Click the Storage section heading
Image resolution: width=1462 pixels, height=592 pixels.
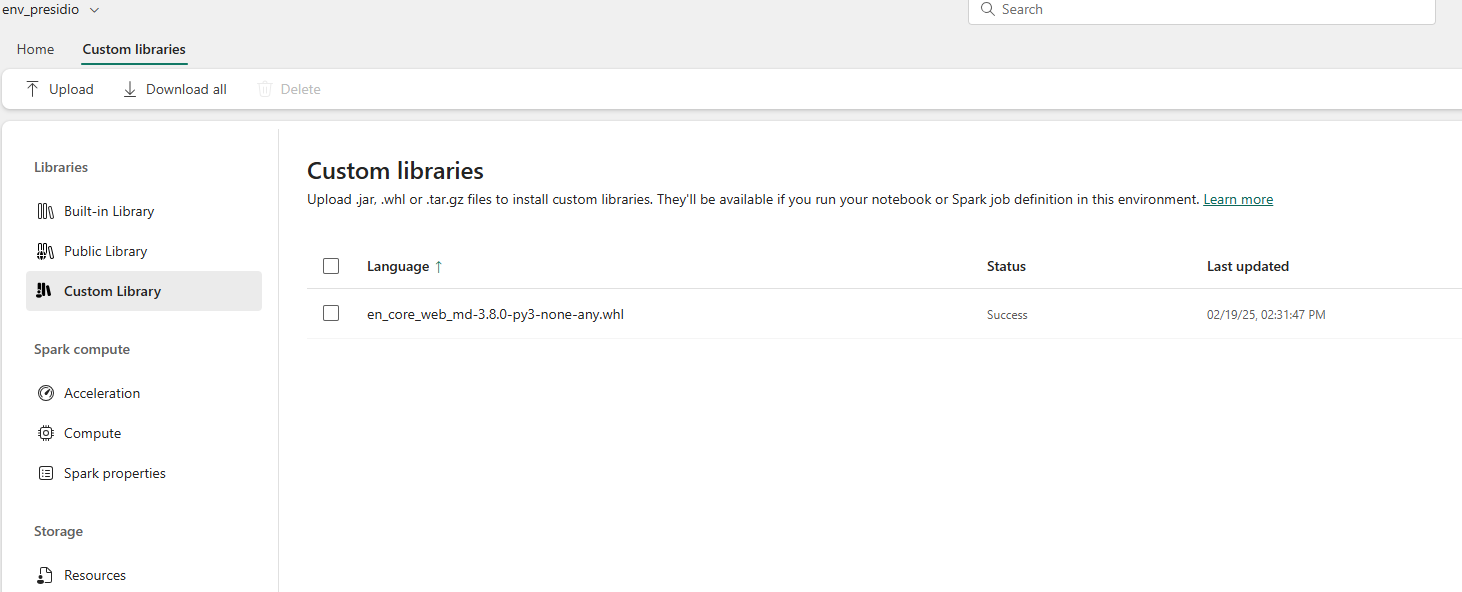click(58, 531)
